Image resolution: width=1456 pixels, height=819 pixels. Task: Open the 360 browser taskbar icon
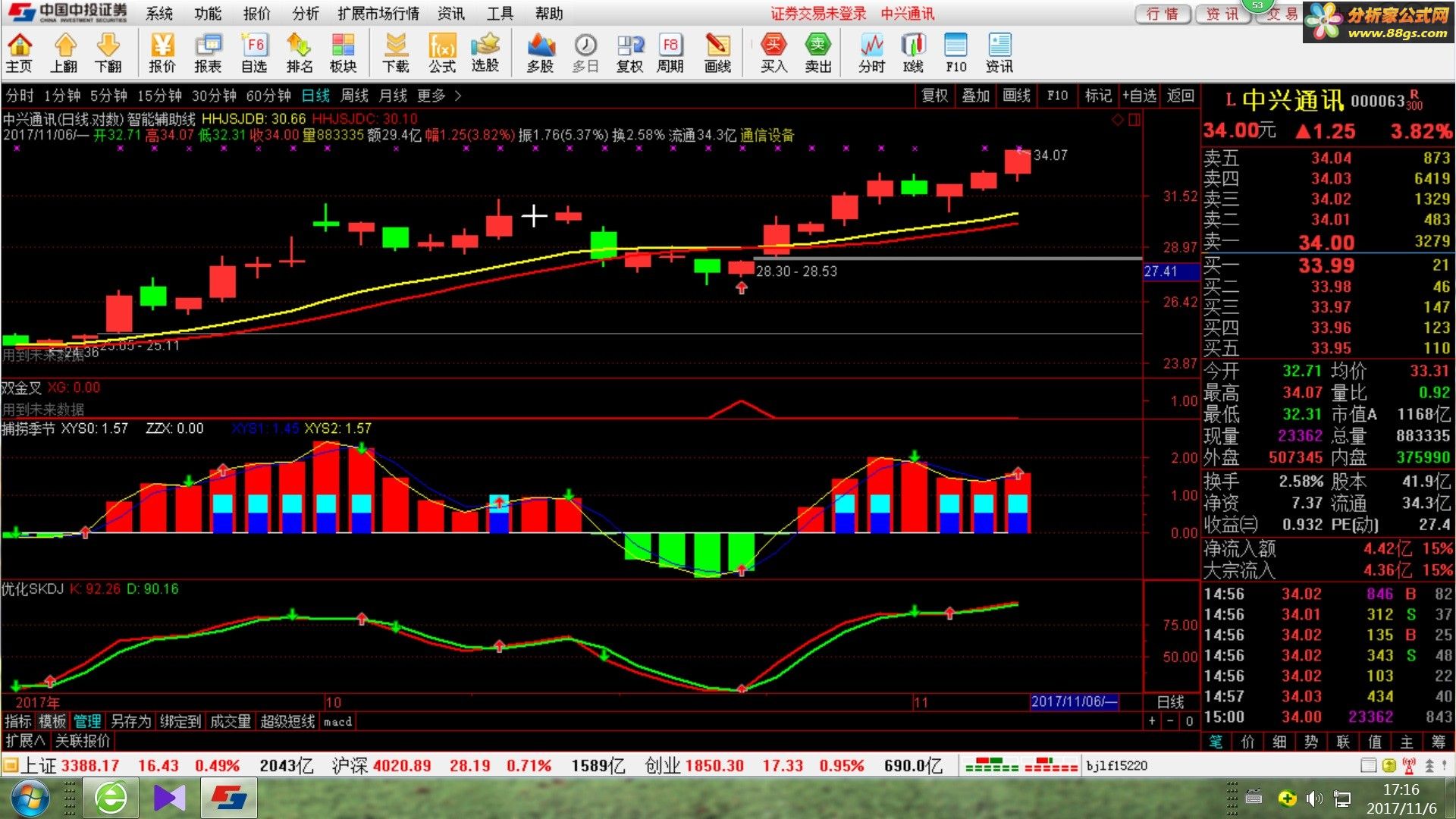(111, 798)
